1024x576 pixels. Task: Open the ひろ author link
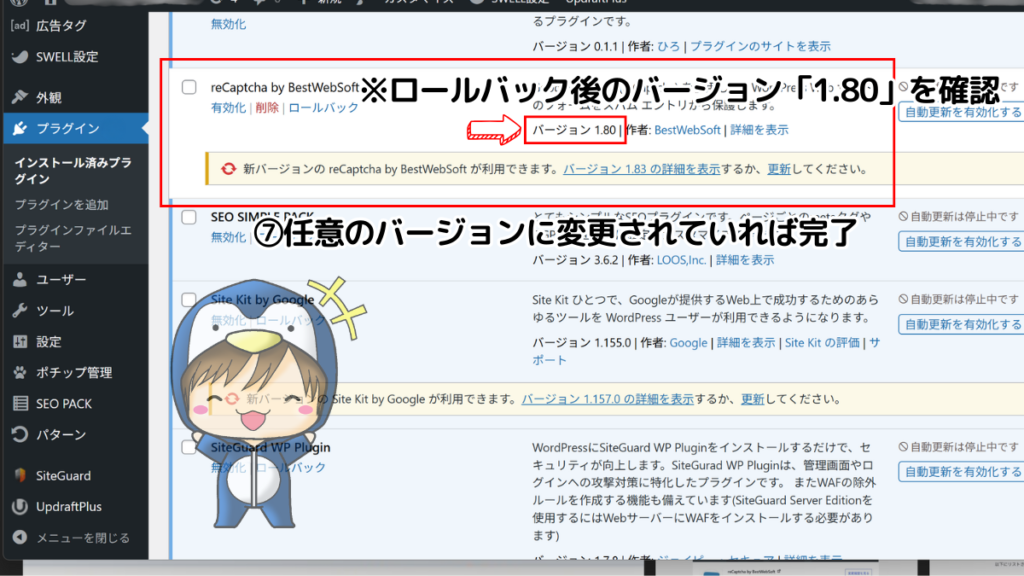669,46
